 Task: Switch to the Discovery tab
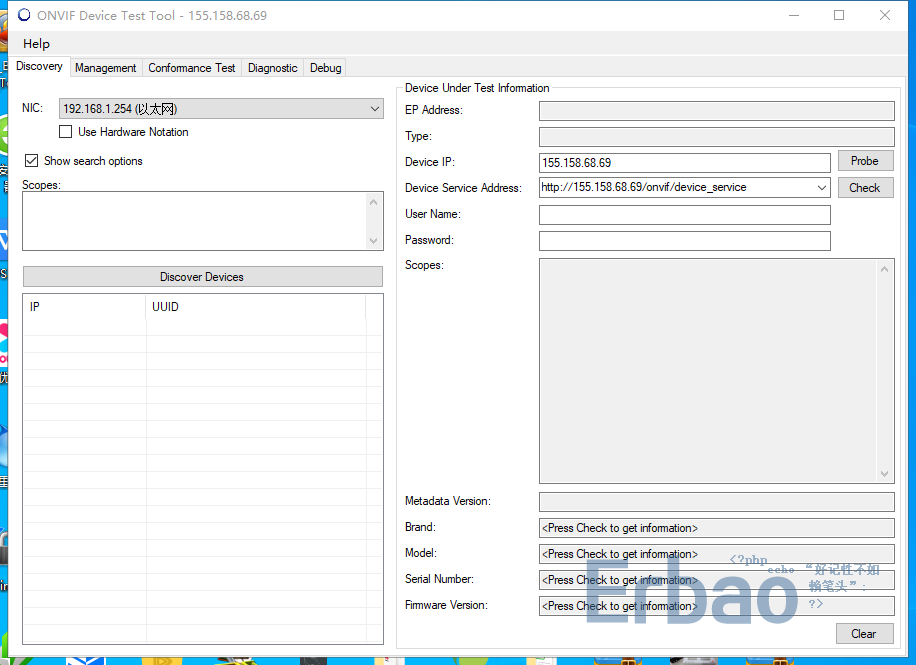39,66
